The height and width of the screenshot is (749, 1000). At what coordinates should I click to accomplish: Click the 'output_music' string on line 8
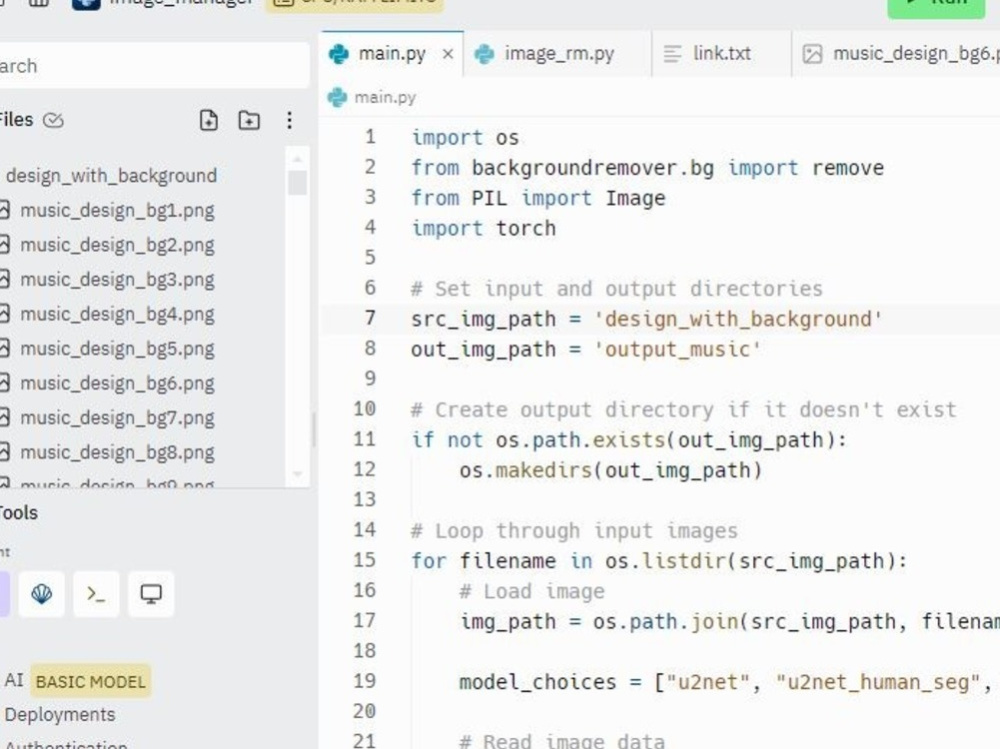(x=677, y=349)
